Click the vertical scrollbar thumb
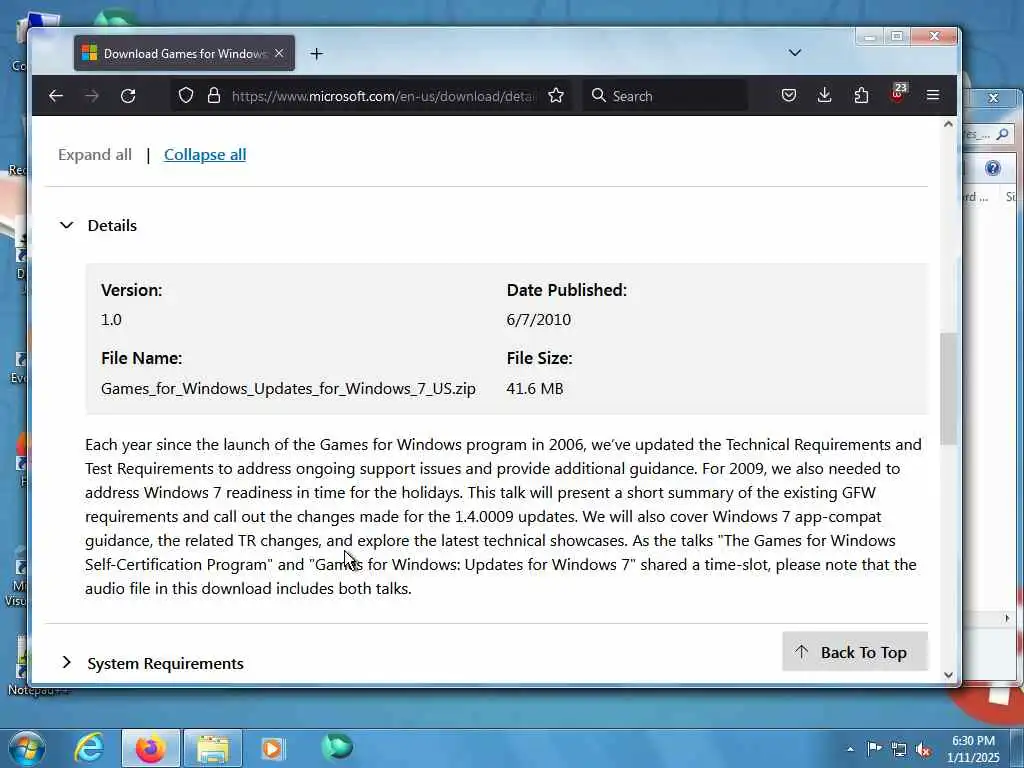 pos(948,389)
